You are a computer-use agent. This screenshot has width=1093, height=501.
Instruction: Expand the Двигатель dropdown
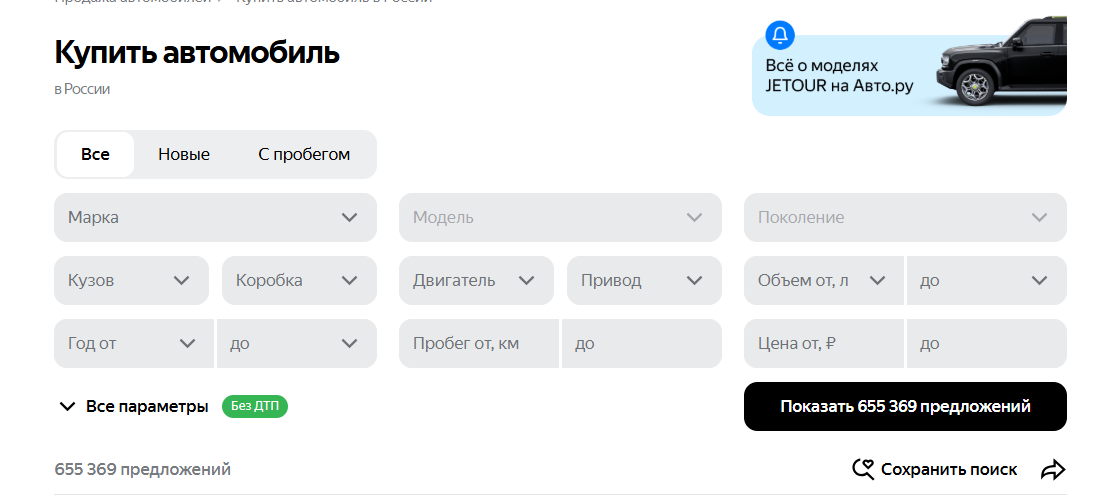476,280
